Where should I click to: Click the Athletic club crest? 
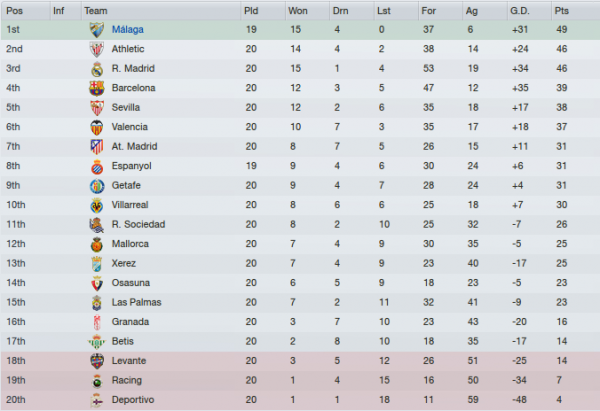96,49
